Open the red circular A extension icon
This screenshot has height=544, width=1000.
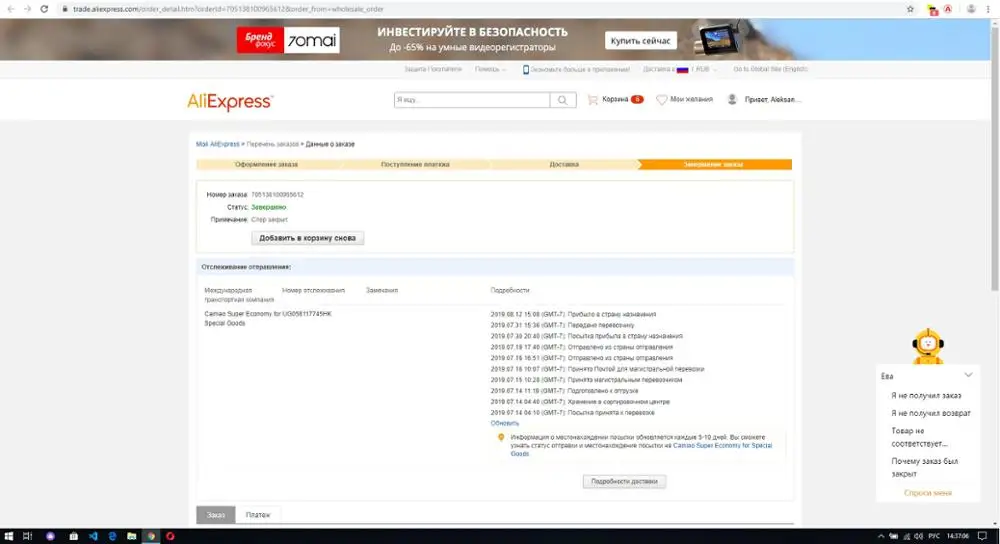pos(948,9)
